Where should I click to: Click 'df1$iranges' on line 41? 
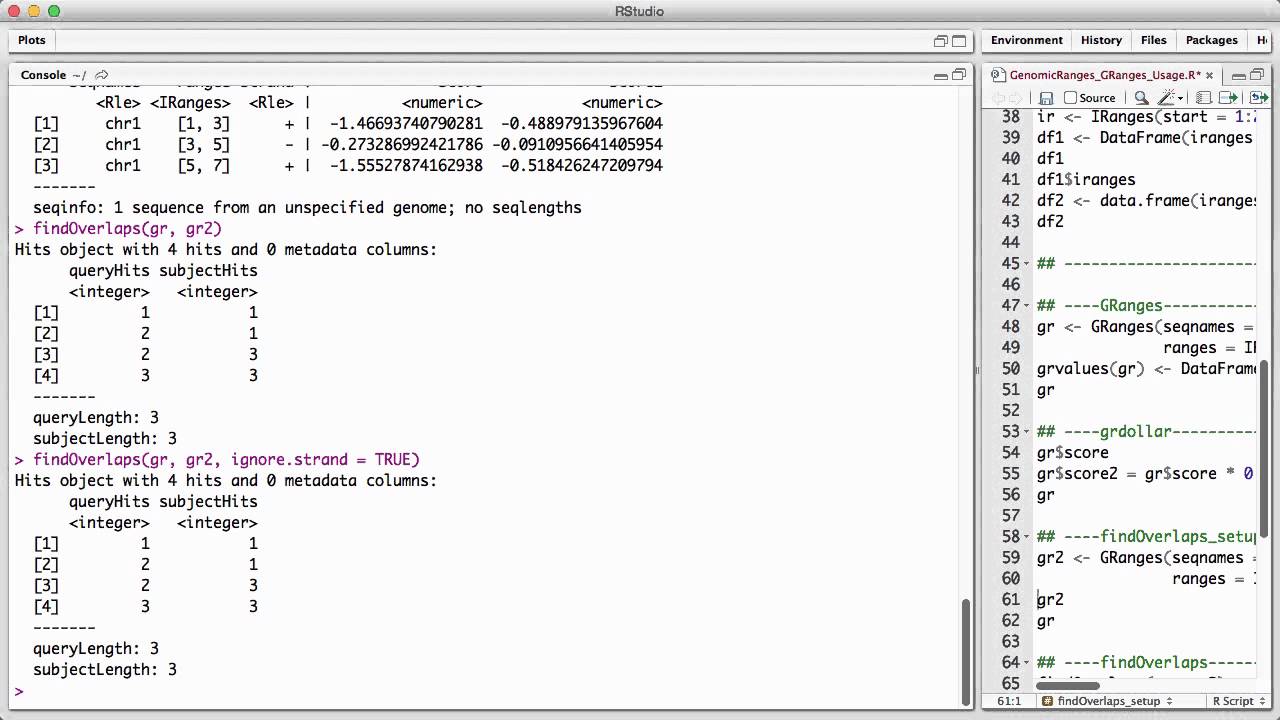click(x=1086, y=180)
